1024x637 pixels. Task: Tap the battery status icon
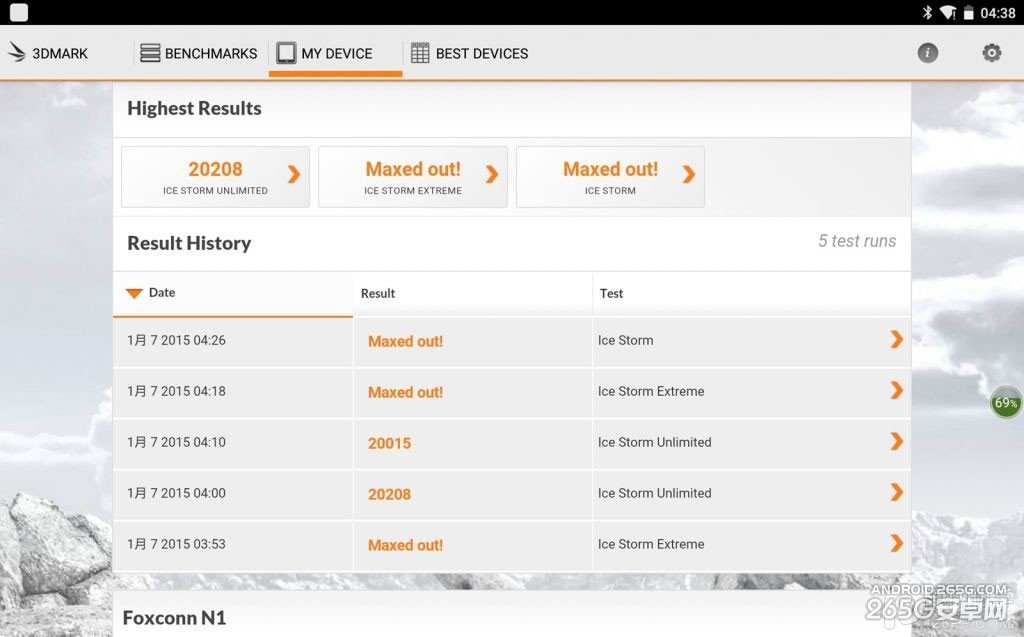coord(968,13)
